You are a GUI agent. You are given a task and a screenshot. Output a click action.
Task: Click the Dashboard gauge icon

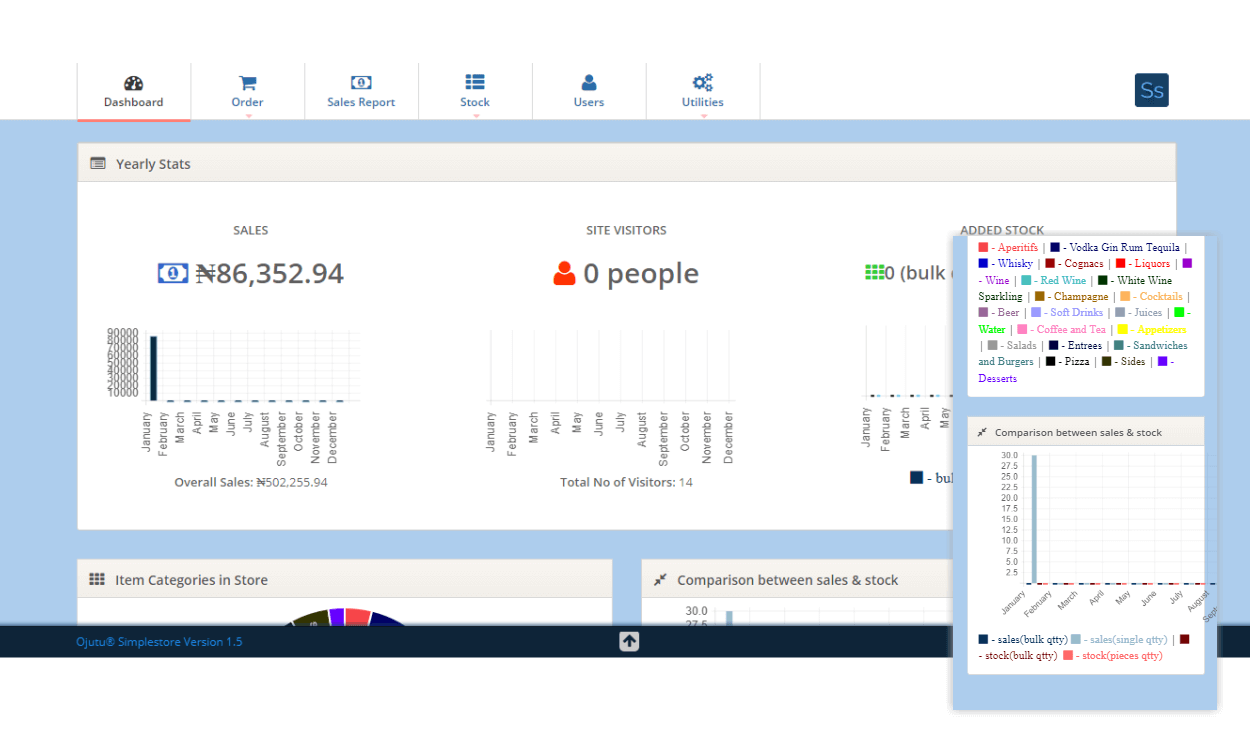134,83
